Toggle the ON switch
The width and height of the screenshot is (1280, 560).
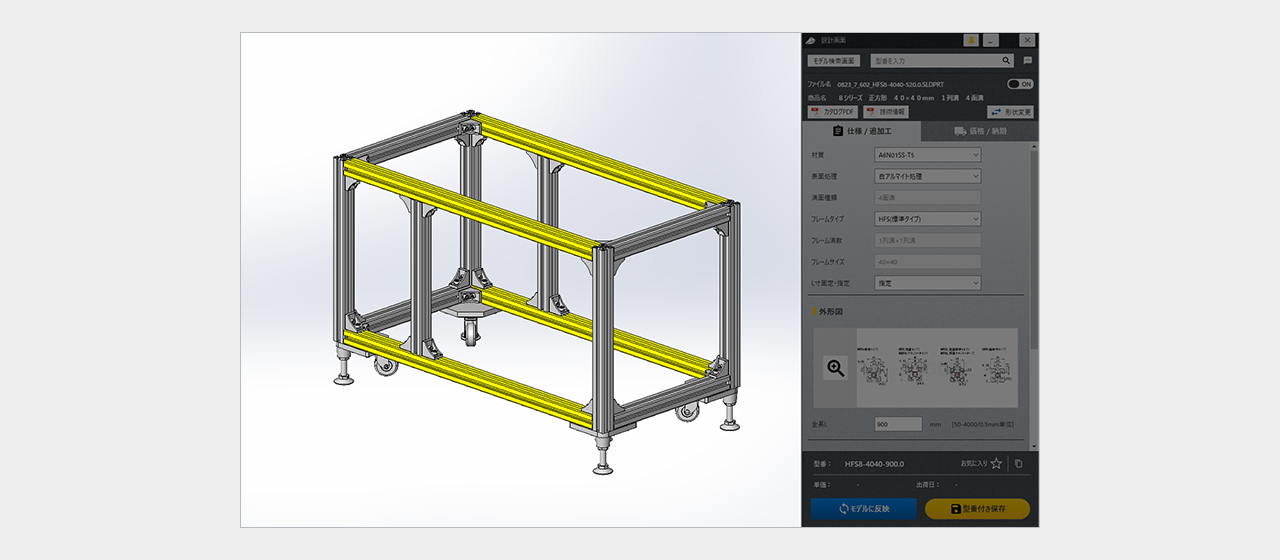point(1020,84)
